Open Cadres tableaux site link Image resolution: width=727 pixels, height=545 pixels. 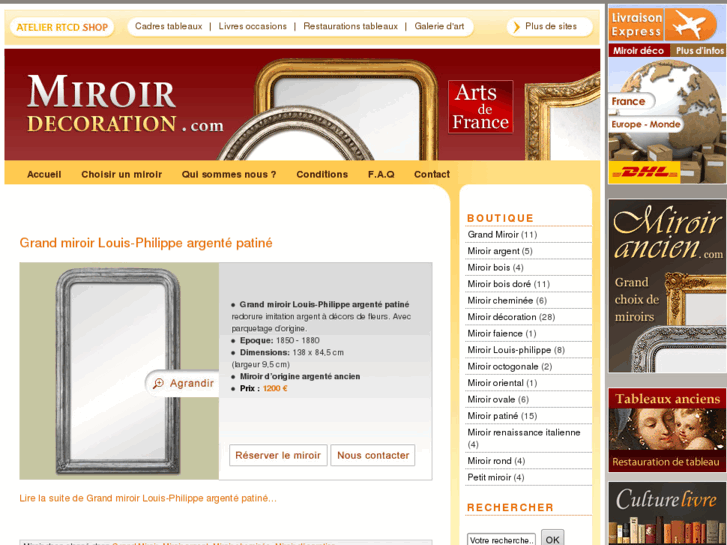click(168, 26)
